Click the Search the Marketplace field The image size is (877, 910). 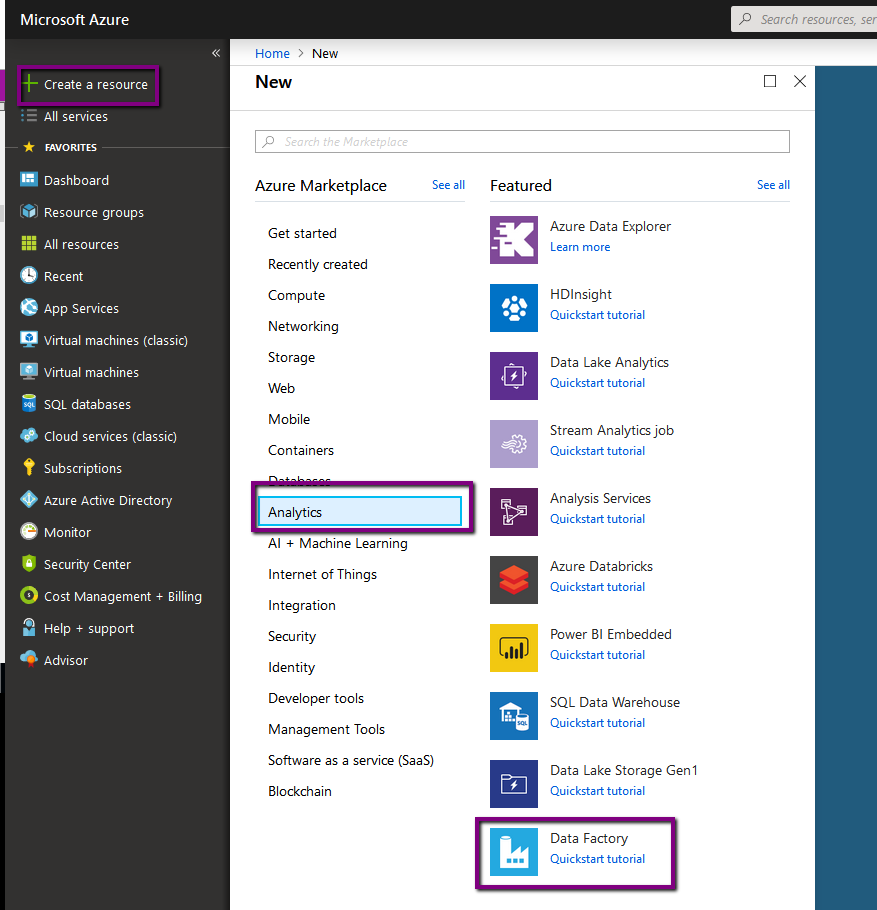pyautogui.click(x=522, y=142)
